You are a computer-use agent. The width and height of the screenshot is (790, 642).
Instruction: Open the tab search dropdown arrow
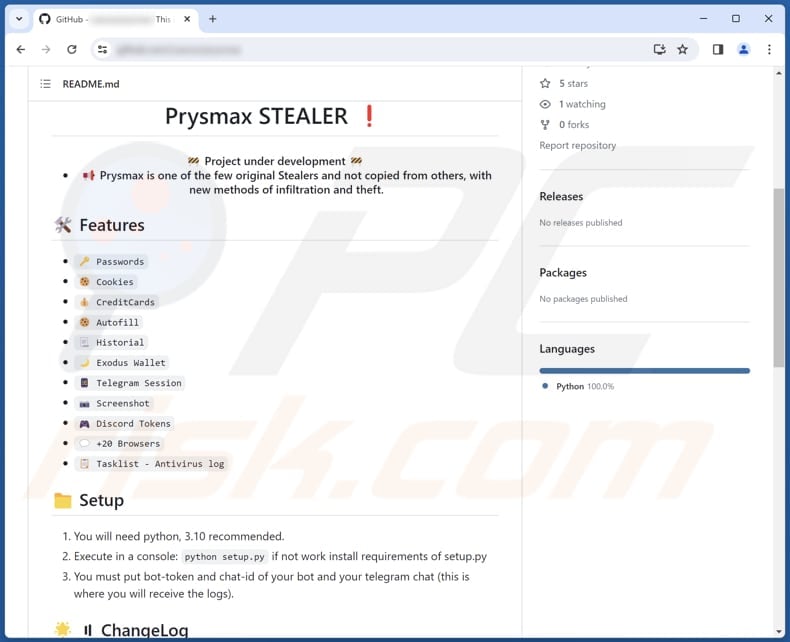pos(19,19)
